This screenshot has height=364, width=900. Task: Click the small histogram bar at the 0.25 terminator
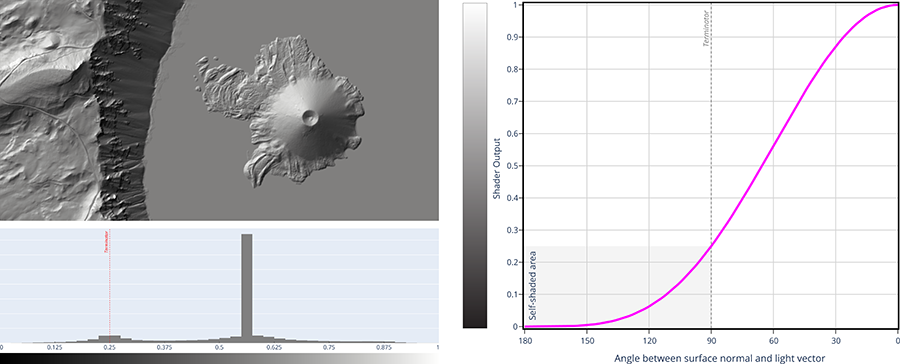[110, 339]
